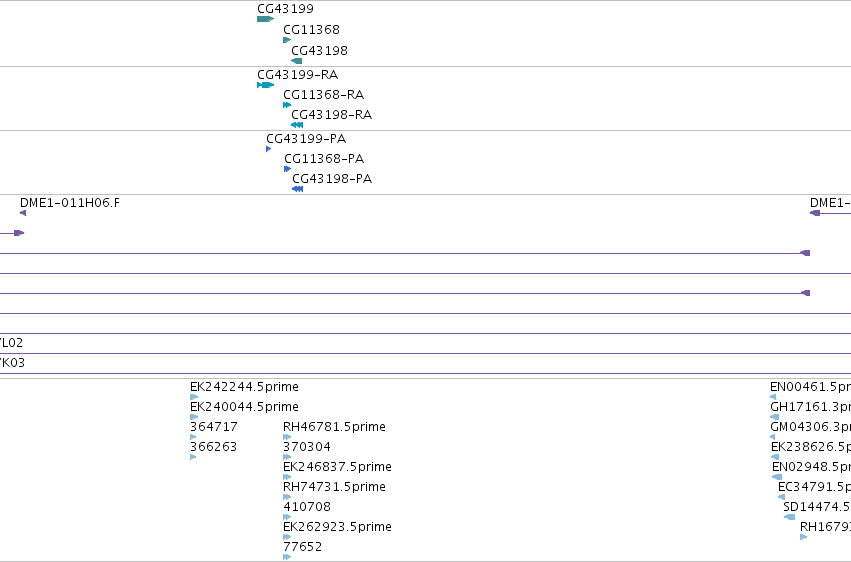Click the CG11368-PA protein glyph

coord(288,169)
